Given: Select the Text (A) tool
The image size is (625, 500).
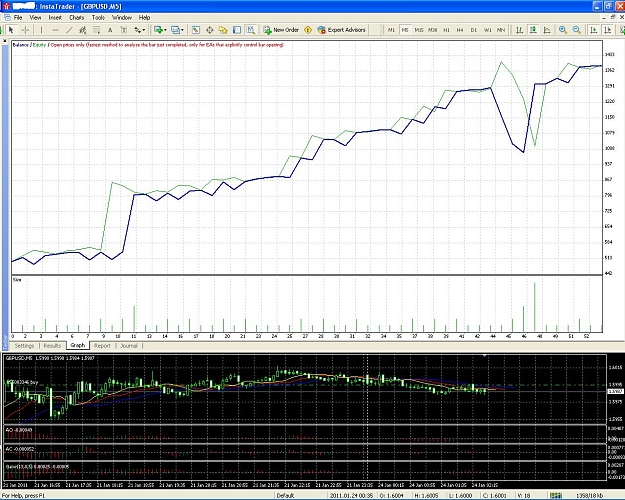Looking at the screenshot, I should (110, 30).
